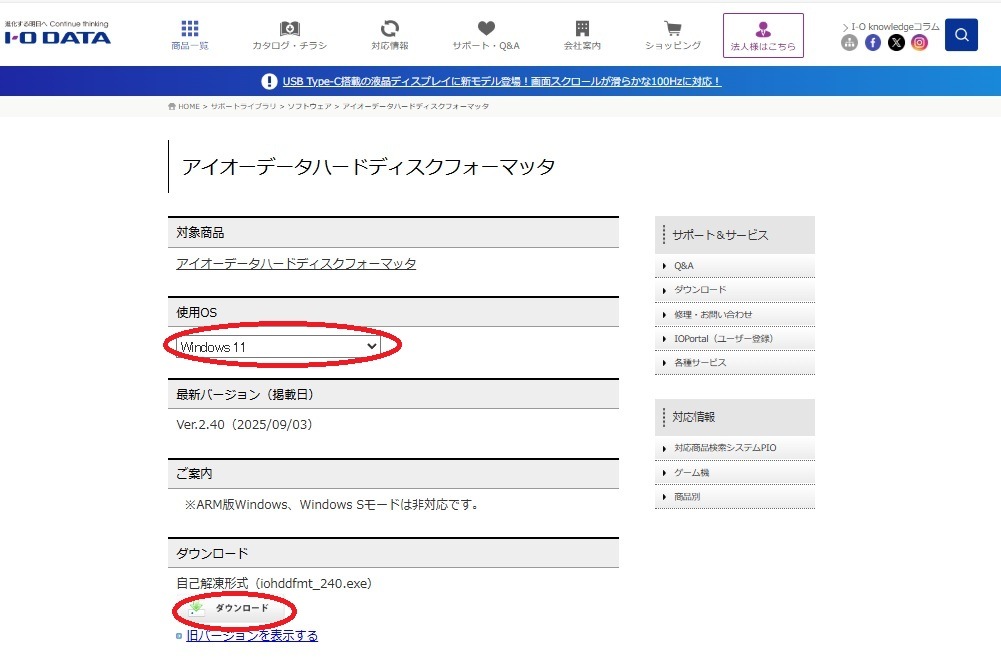The height and width of the screenshot is (662, 1001).
Task: Click the blue search magnifier button
Action: [960, 34]
